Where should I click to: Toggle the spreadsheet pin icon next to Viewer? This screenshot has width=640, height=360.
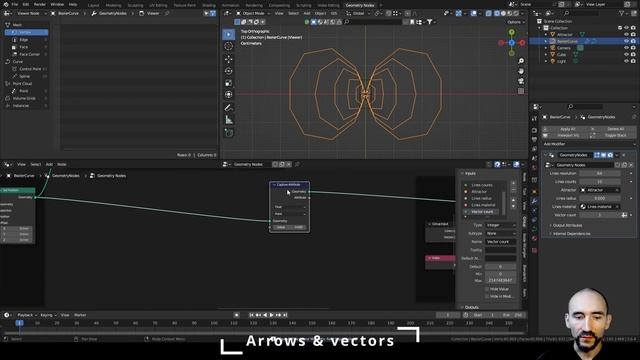click(167, 13)
